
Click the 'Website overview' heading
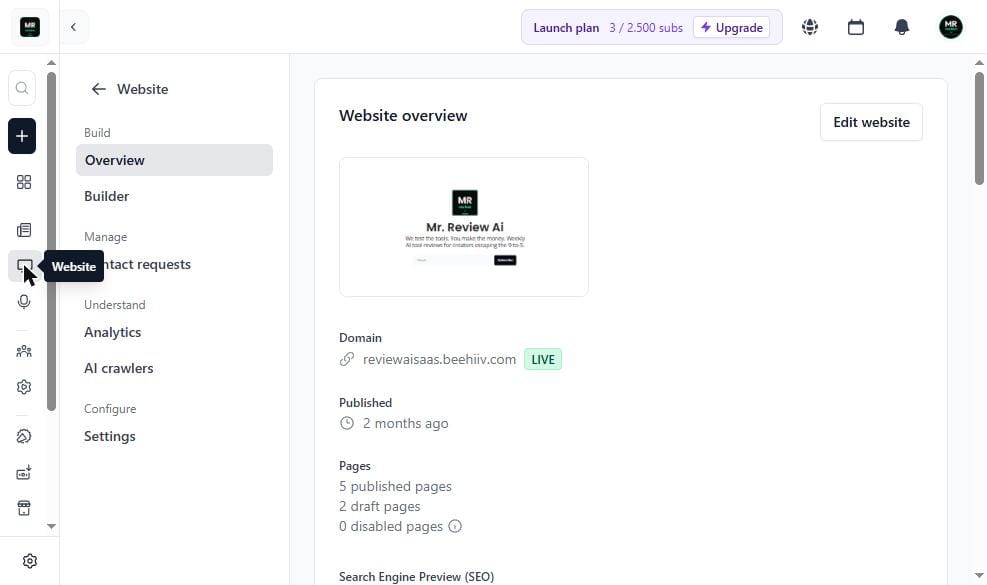click(x=403, y=116)
